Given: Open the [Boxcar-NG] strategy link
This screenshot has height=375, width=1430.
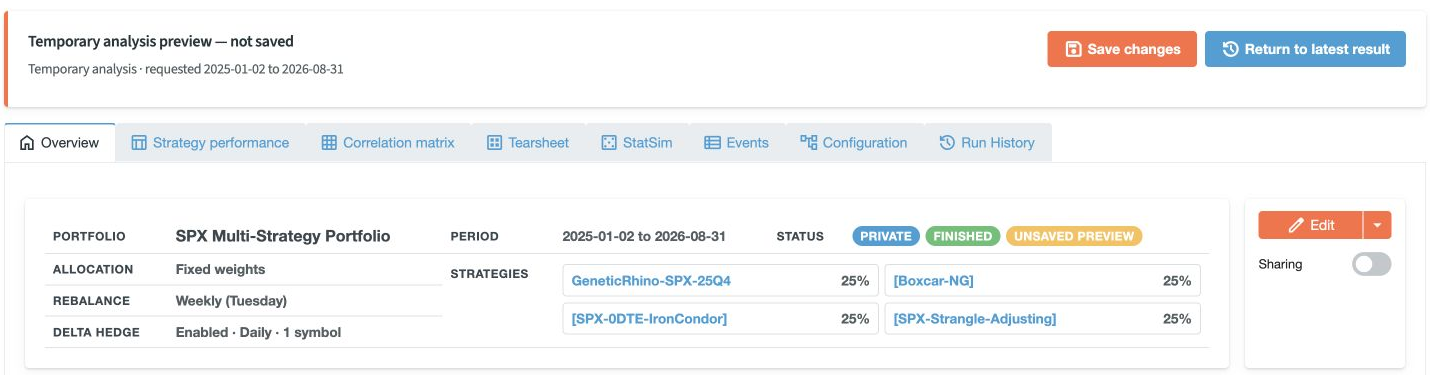Looking at the screenshot, I should point(933,281).
